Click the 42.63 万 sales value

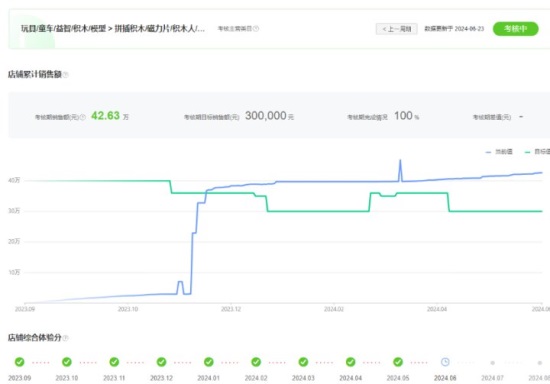pos(110,116)
